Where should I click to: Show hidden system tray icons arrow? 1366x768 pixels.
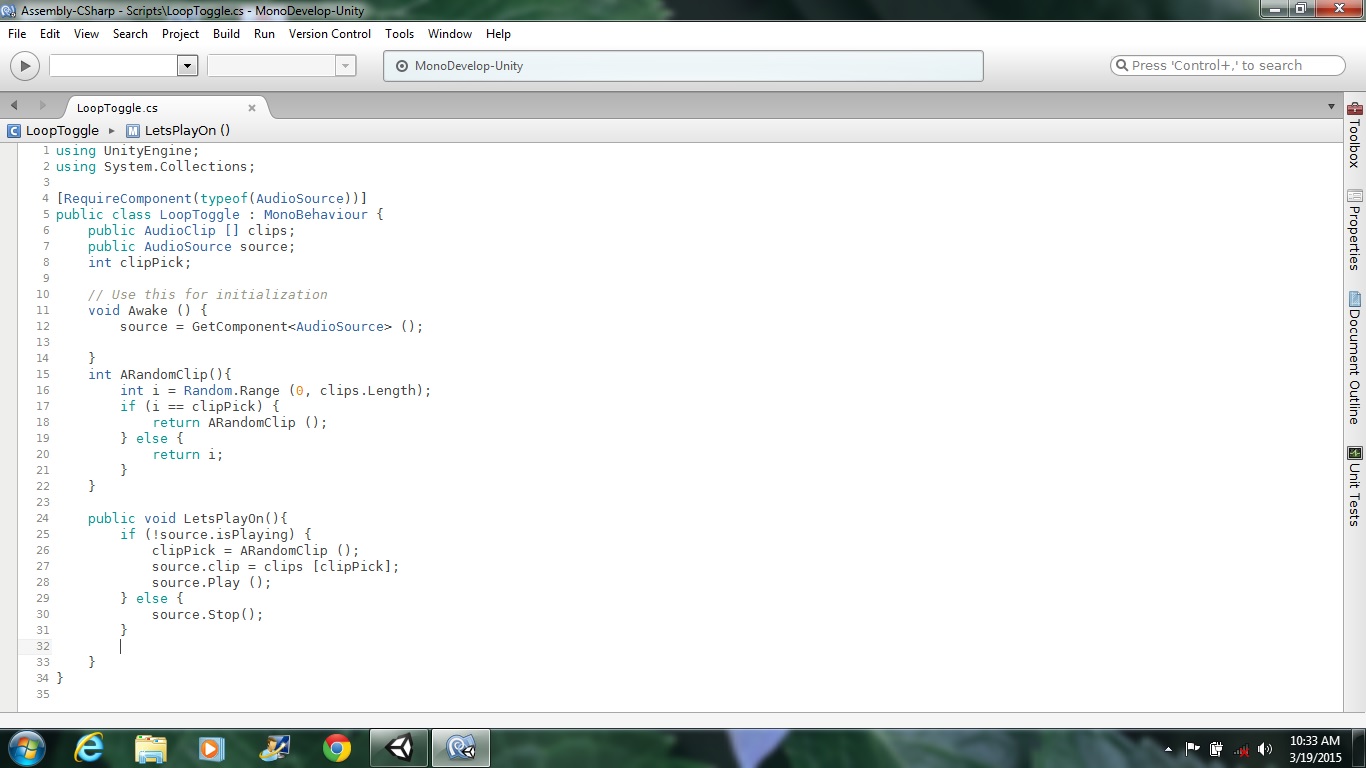1168,749
